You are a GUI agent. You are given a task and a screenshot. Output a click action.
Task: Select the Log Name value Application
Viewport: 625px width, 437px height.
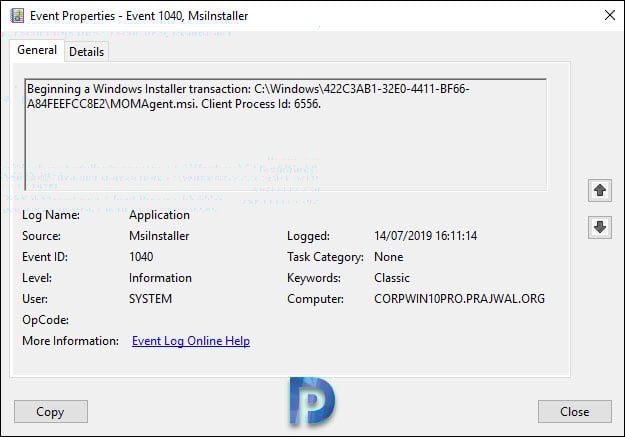point(159,215)
